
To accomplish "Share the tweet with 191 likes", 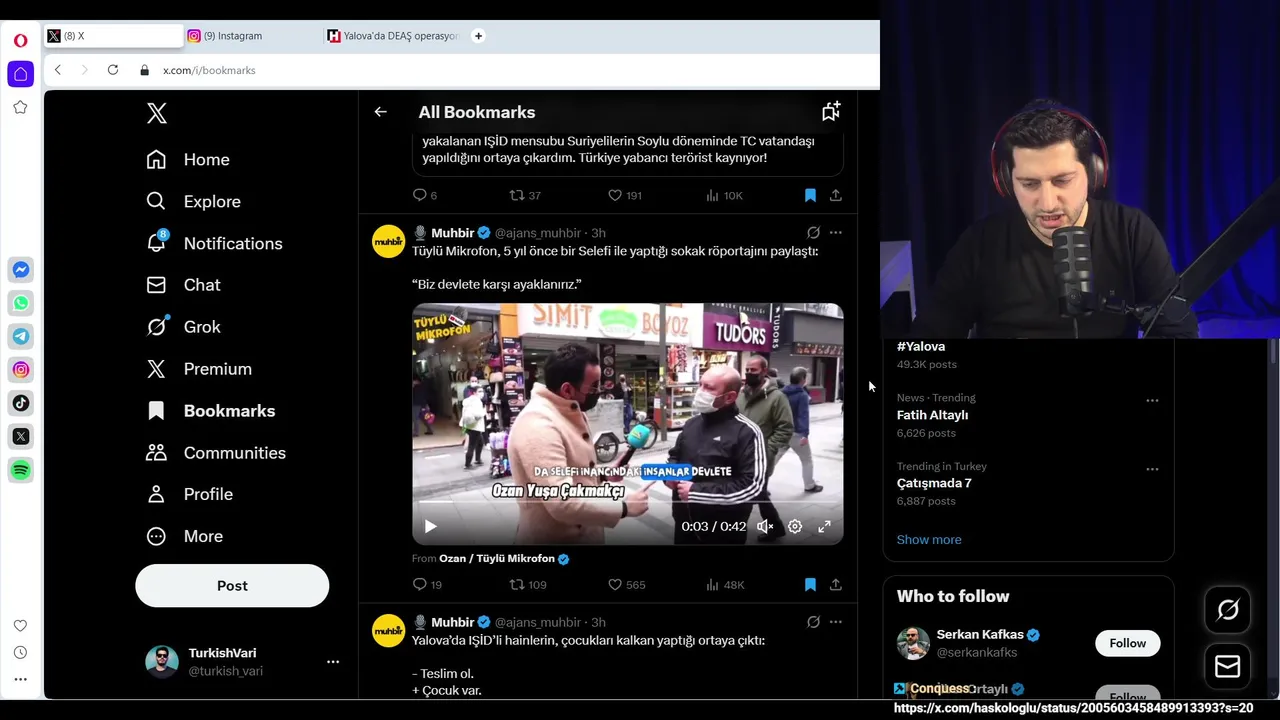I will point(836,195).
